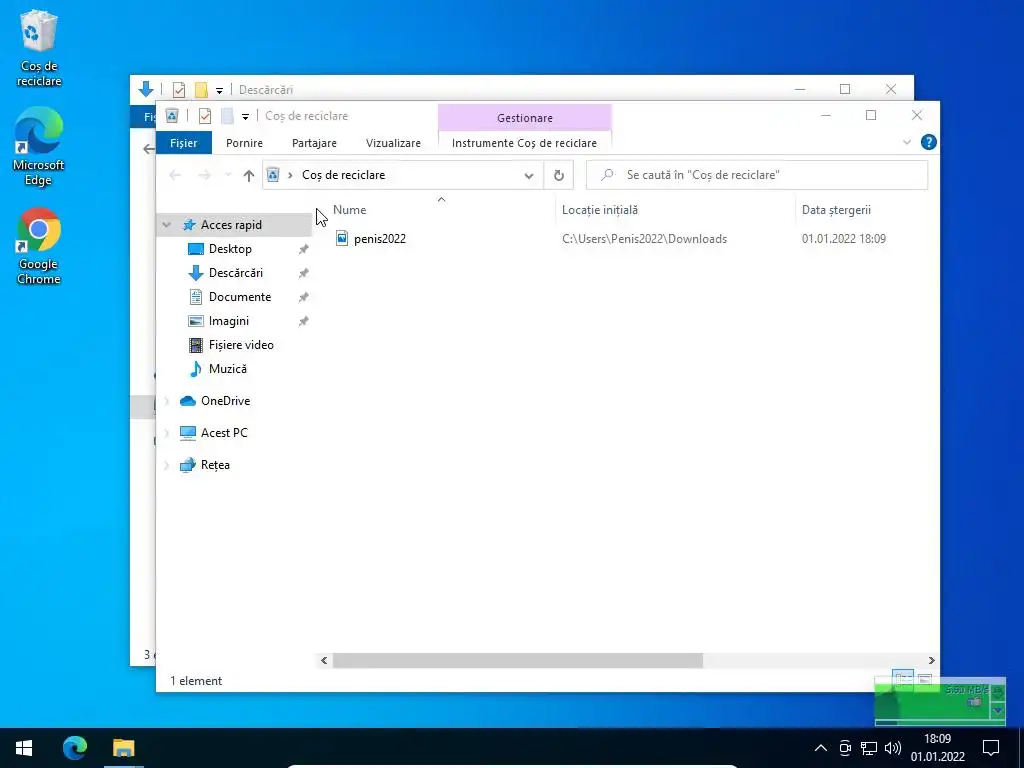This screenshot has width=1024, height=768.
Task: Open quick access toolbar dropdown in Descărcări window
Action: tap(219, 91)
